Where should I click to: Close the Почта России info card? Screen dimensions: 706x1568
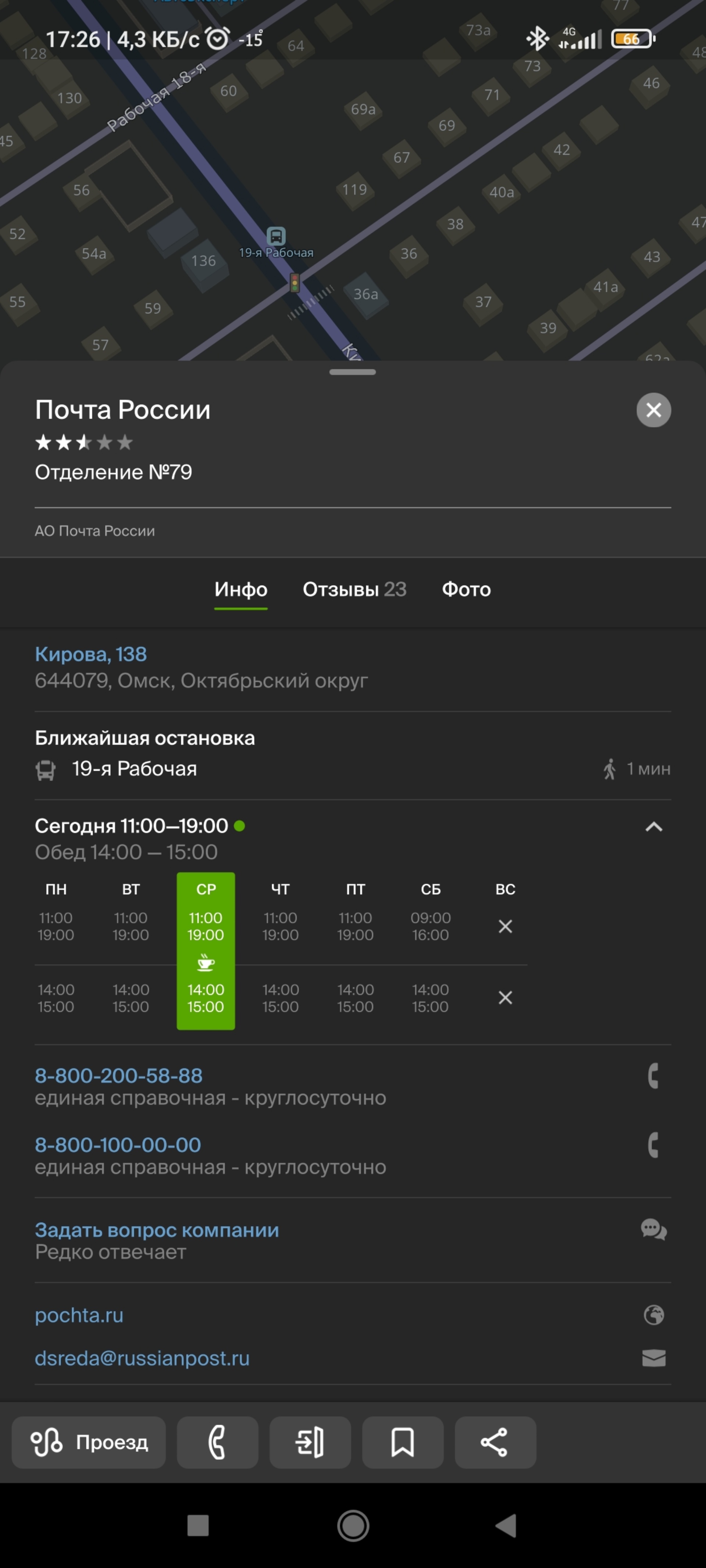(x=654, y=410)
